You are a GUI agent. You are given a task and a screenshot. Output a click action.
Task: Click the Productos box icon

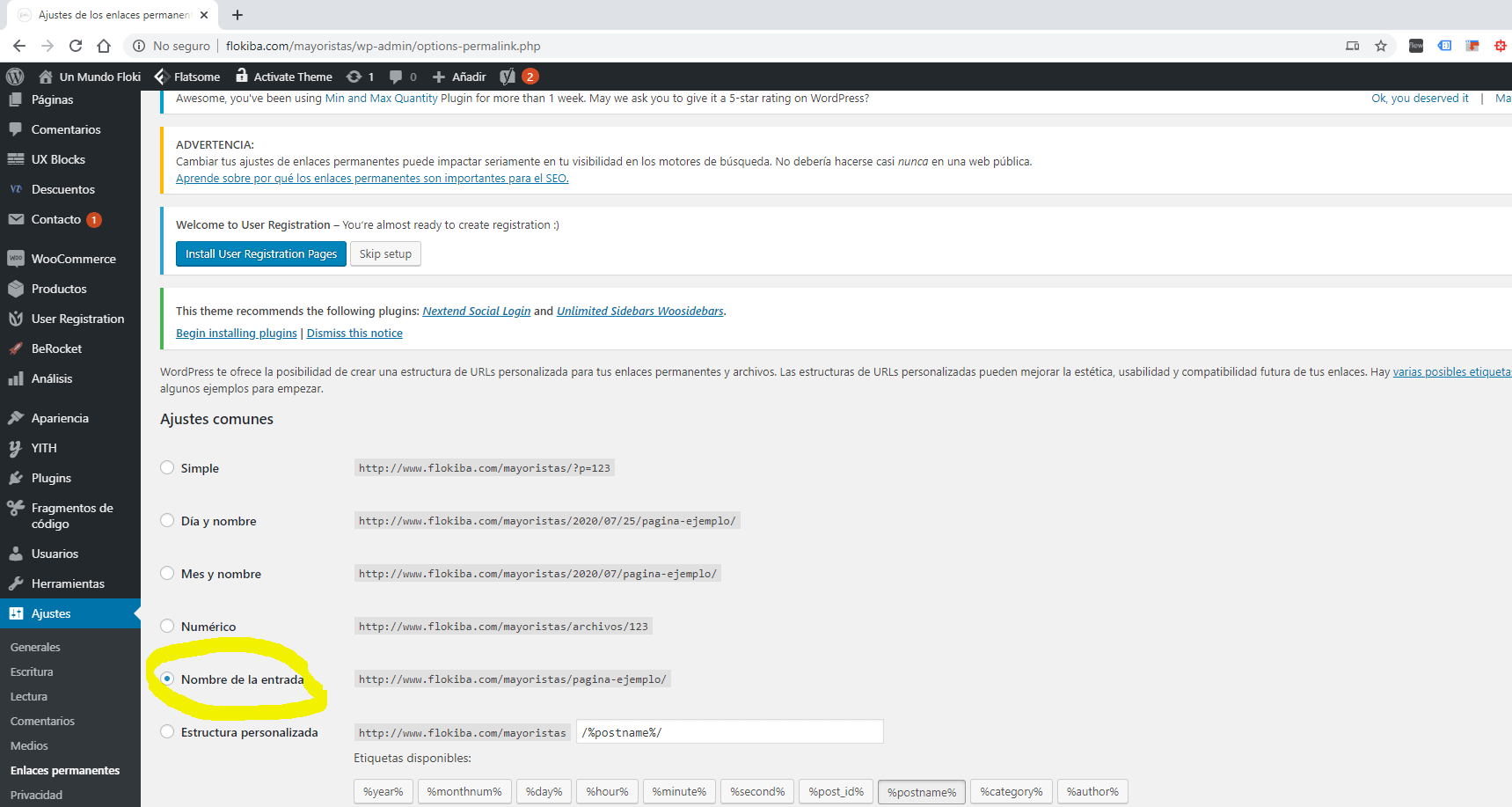point(15,289)
